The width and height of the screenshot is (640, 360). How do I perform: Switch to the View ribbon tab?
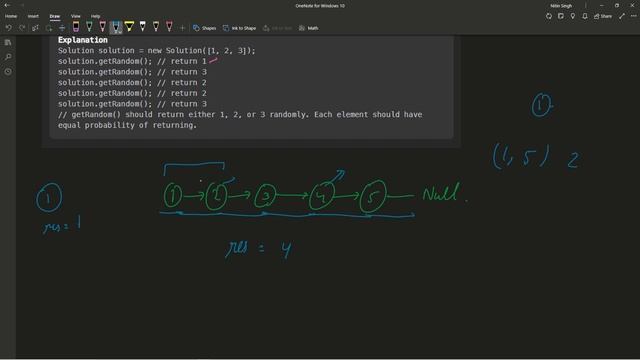[76, 16]
